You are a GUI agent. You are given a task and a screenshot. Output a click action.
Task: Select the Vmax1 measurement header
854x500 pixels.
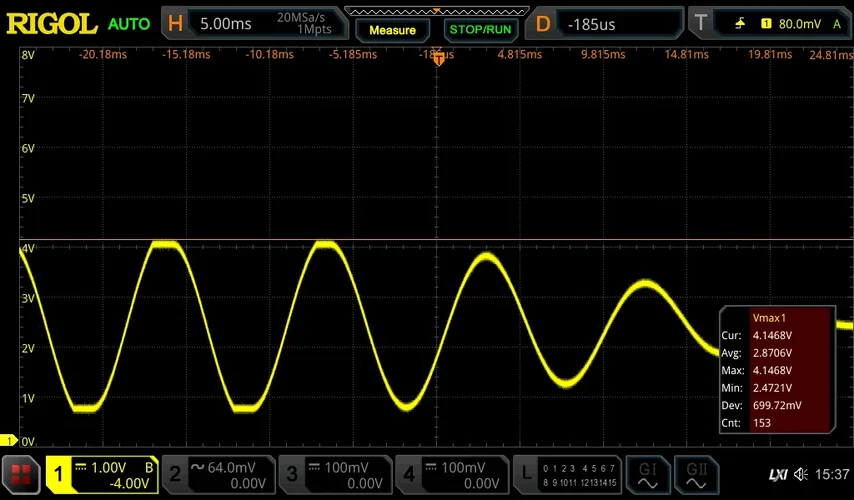pos(769,318)
